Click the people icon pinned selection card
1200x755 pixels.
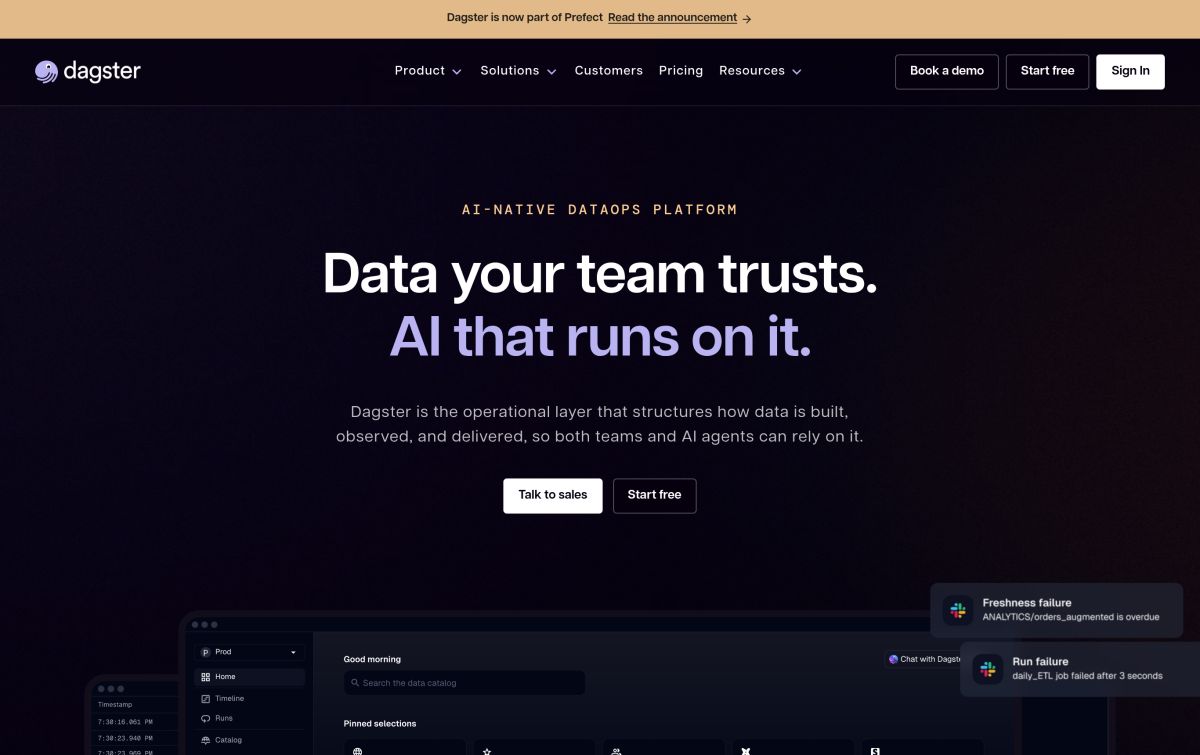(617, 750)
